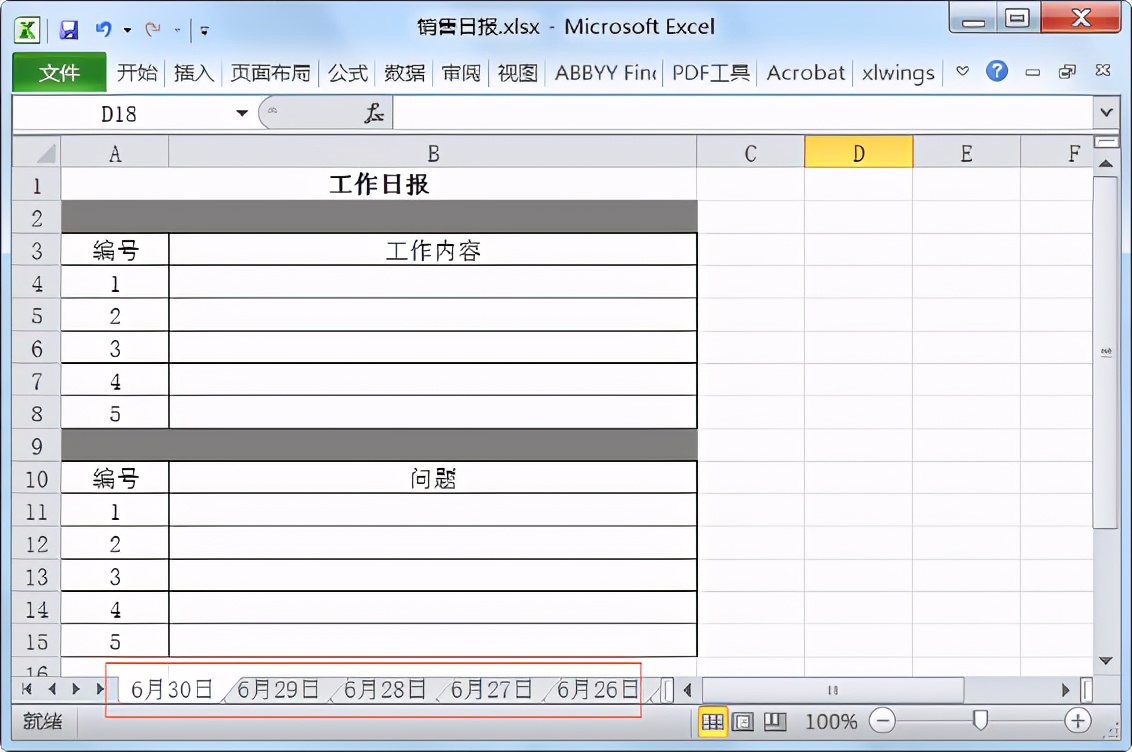The image size is (1132, 752).
Task: Open the 文件 menu
Action: click(58, 72)
